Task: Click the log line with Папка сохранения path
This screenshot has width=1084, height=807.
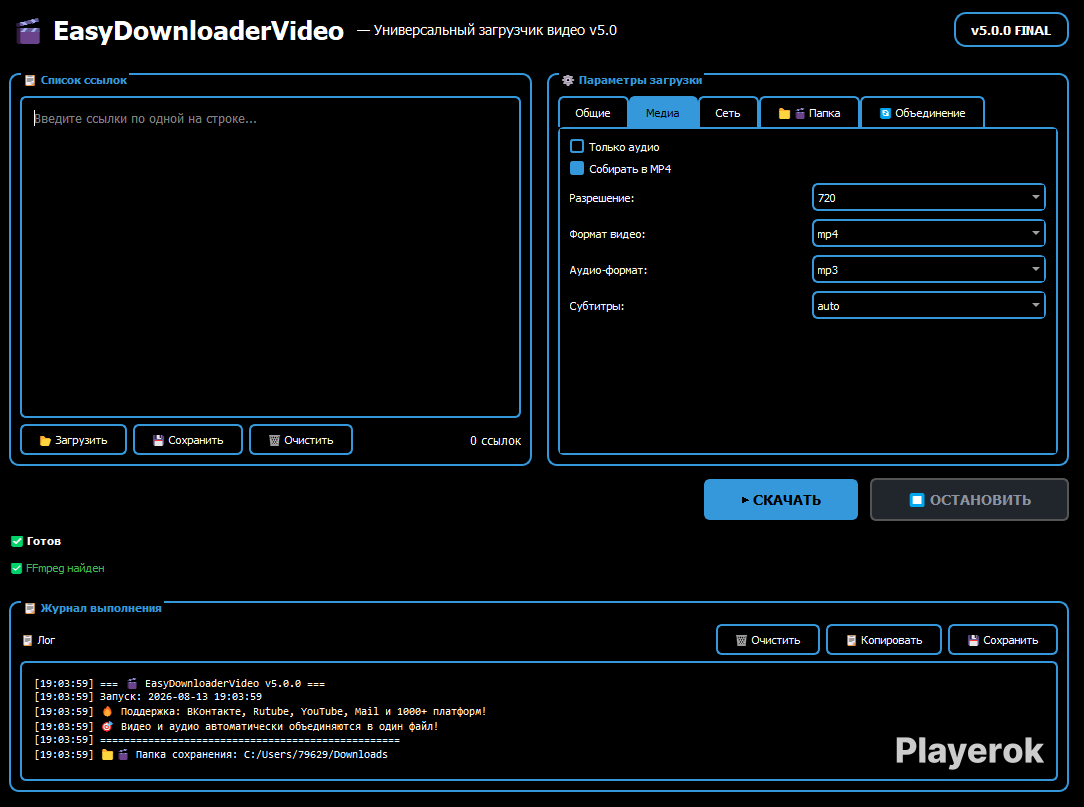Action: (x=211, y=754)
